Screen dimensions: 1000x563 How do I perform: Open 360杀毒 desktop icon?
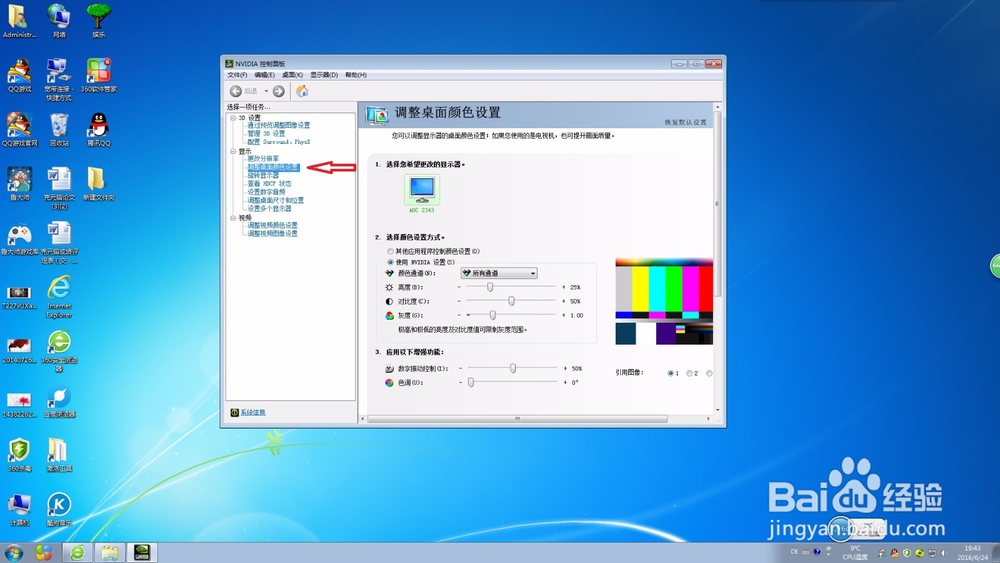pos(20,455)
